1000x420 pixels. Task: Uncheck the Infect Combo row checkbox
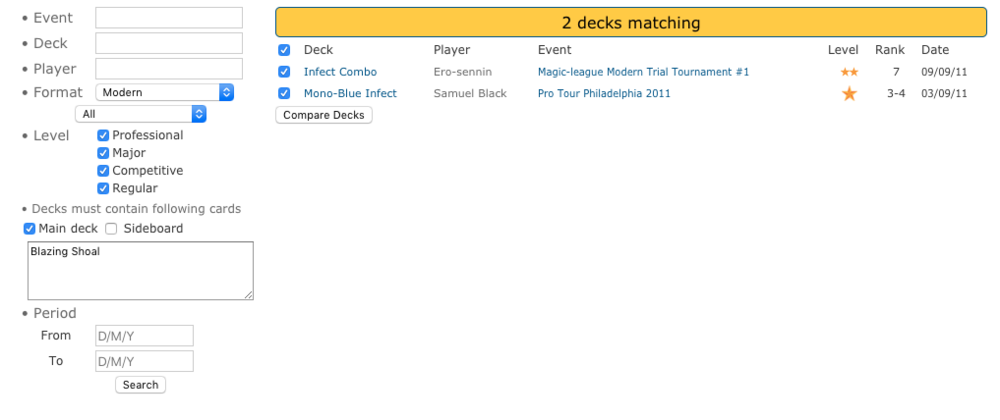(284, 72)
